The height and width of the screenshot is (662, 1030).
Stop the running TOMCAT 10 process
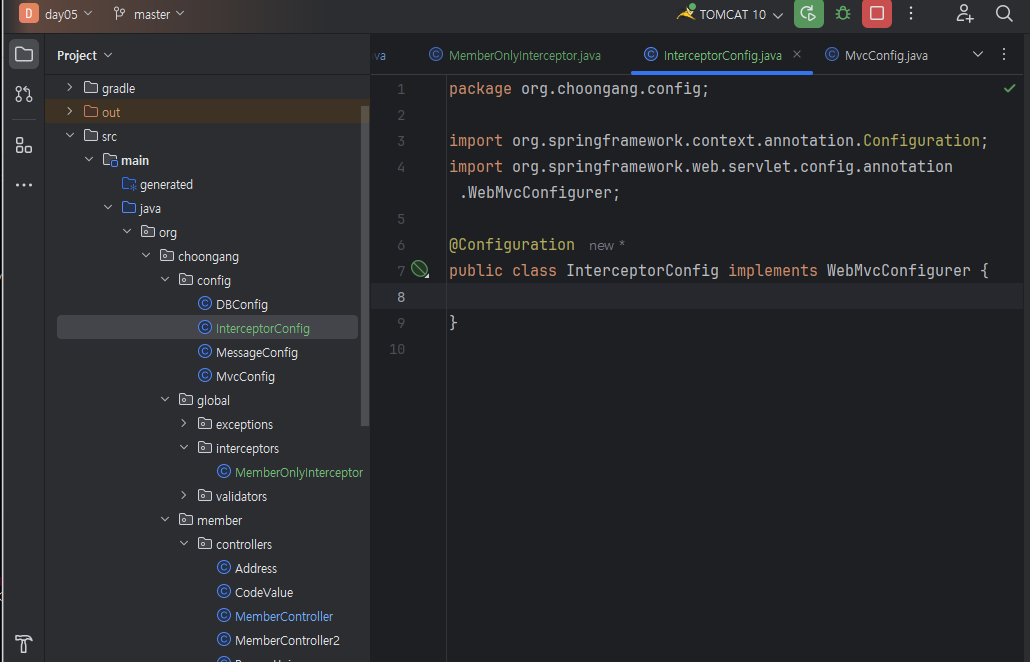[877, 14]
